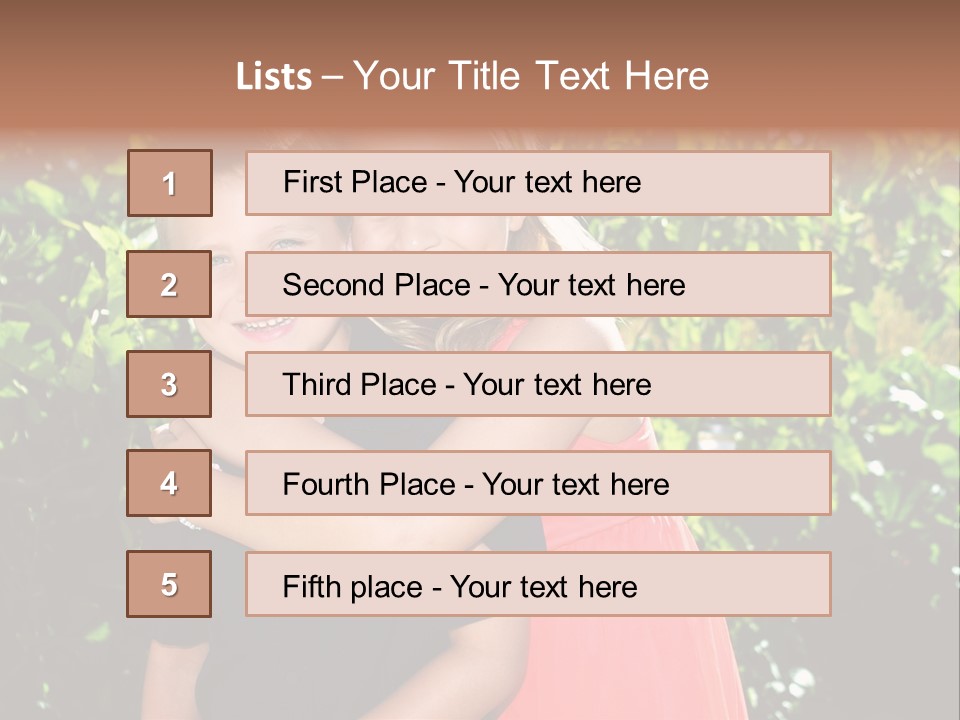960x720 pixels.
Task: Click the First Place text bar
Action: point(538,183)
